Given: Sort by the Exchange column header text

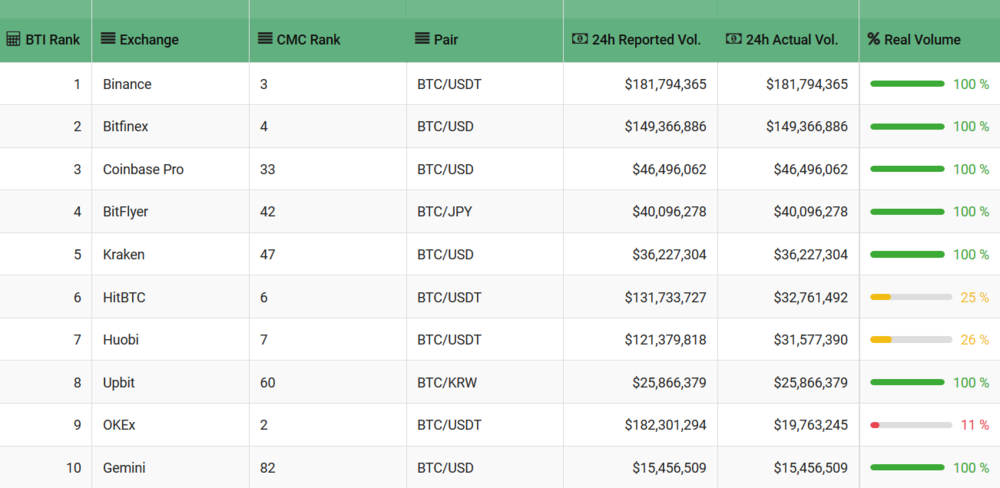Looking at the screenshot, I should (149, 40).
